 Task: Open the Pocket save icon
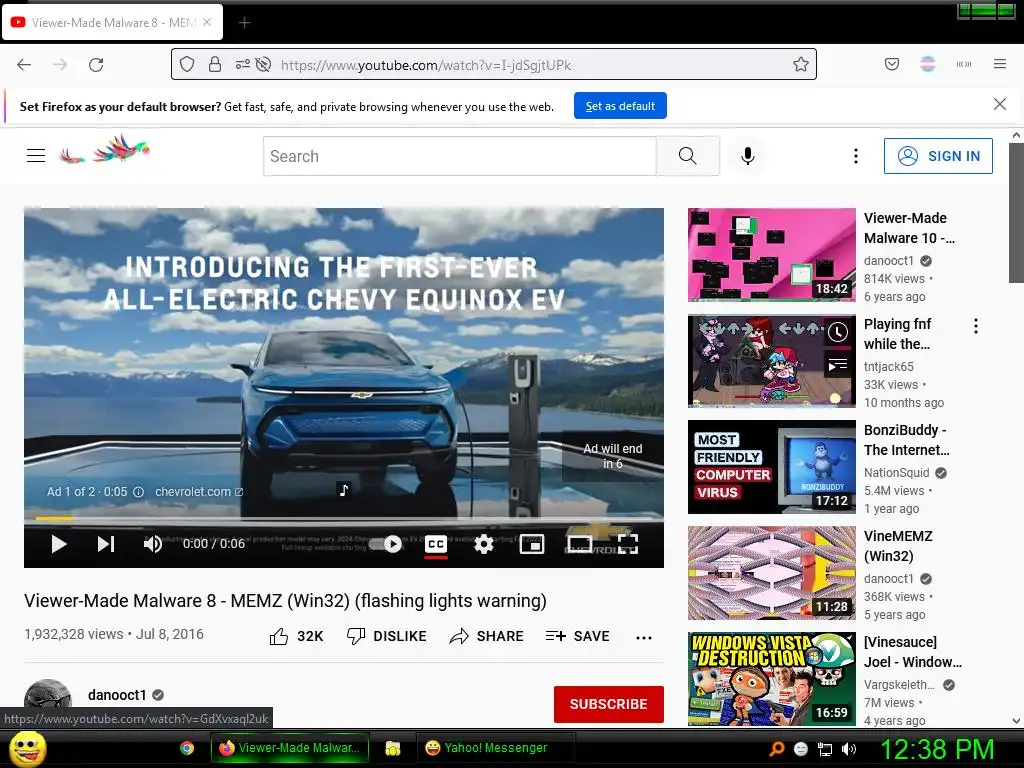click(891, 64)
